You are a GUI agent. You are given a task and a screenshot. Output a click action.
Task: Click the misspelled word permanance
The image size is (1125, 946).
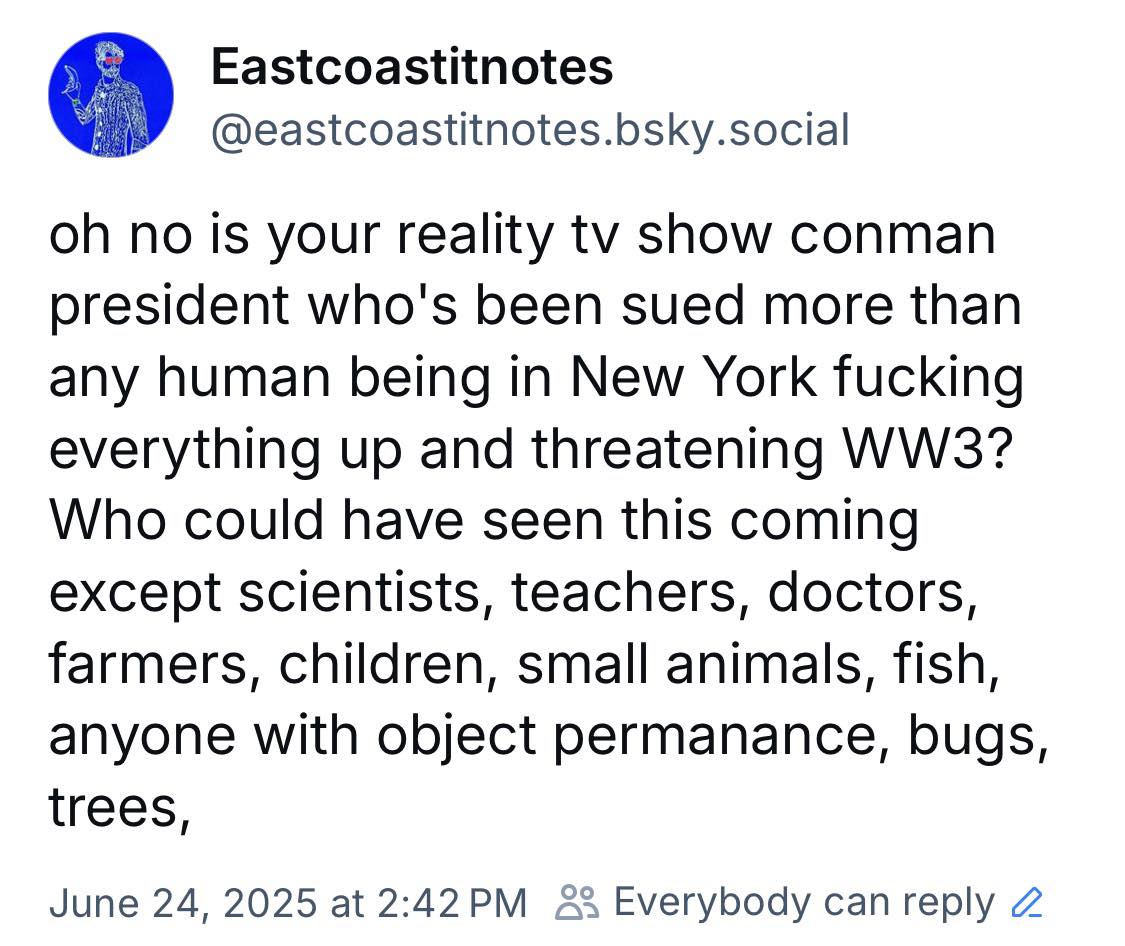tap(714, 737)
